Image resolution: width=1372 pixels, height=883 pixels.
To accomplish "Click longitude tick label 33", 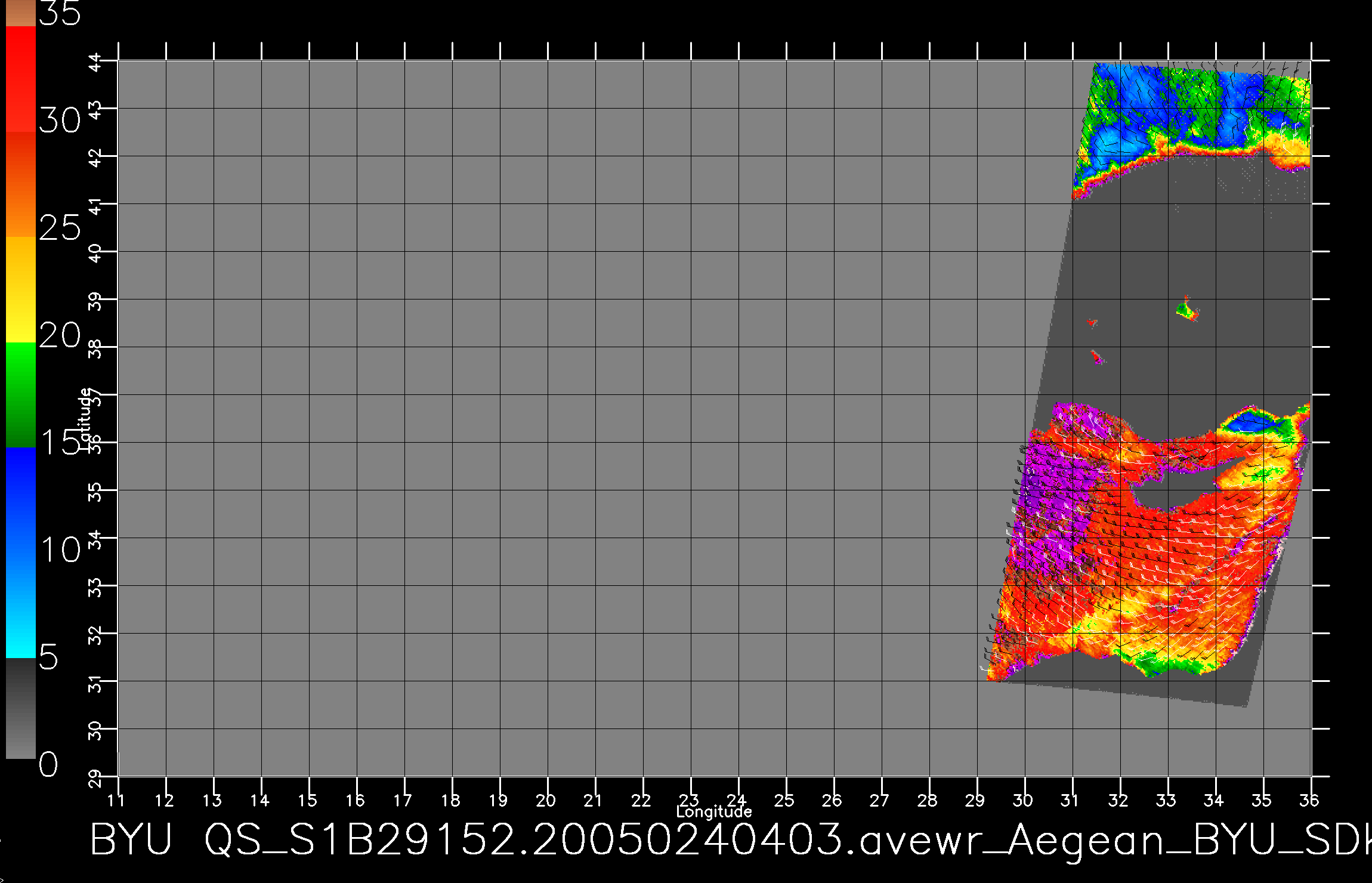I will point(1166,800).
